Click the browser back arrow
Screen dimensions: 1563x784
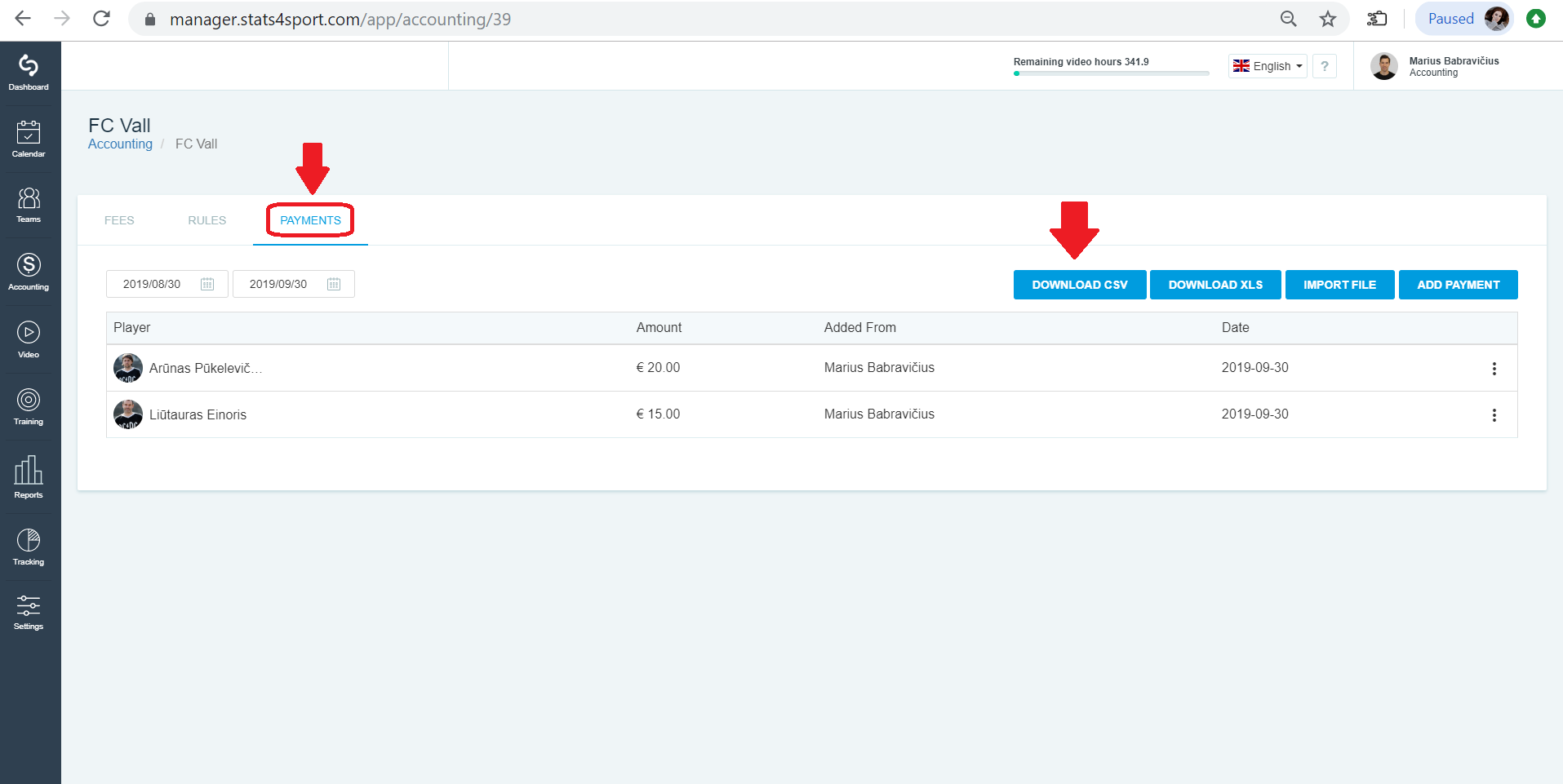coord(23,19)
